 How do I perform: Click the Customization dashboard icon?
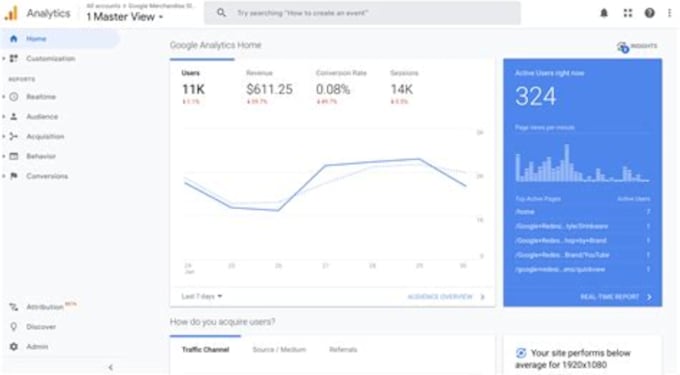click(14, 58)
